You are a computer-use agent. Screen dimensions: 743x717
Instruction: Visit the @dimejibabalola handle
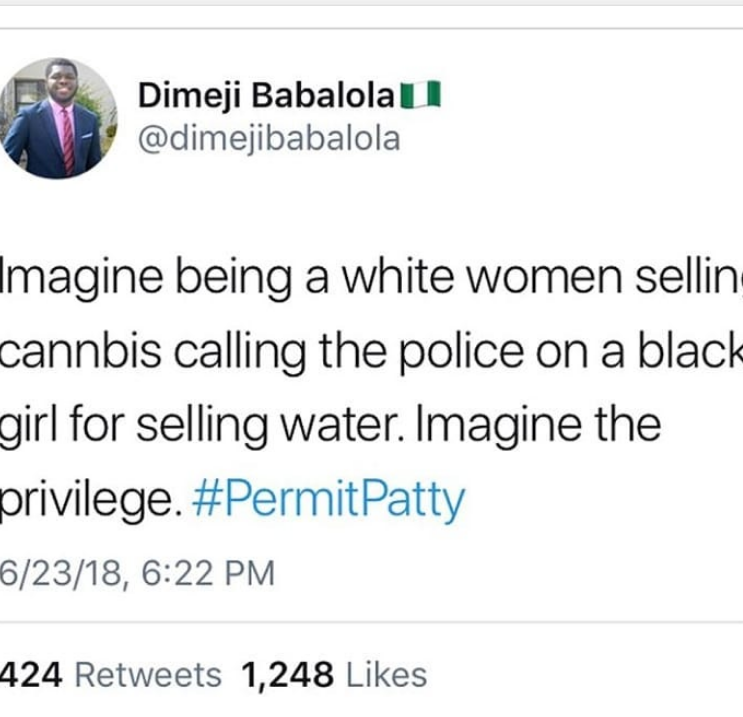(x=269, y=140)
